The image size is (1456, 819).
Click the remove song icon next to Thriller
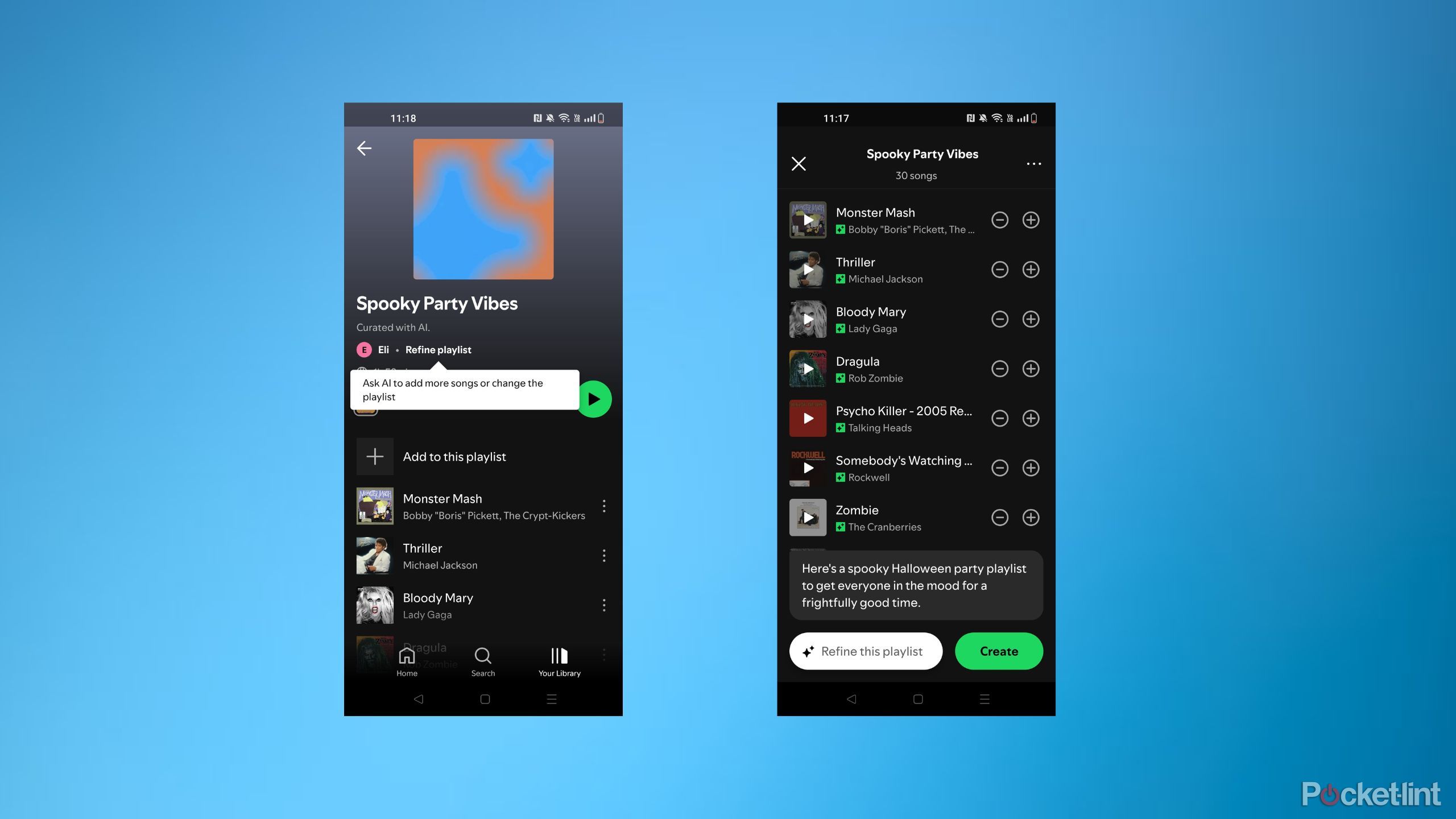coord(999,269)
